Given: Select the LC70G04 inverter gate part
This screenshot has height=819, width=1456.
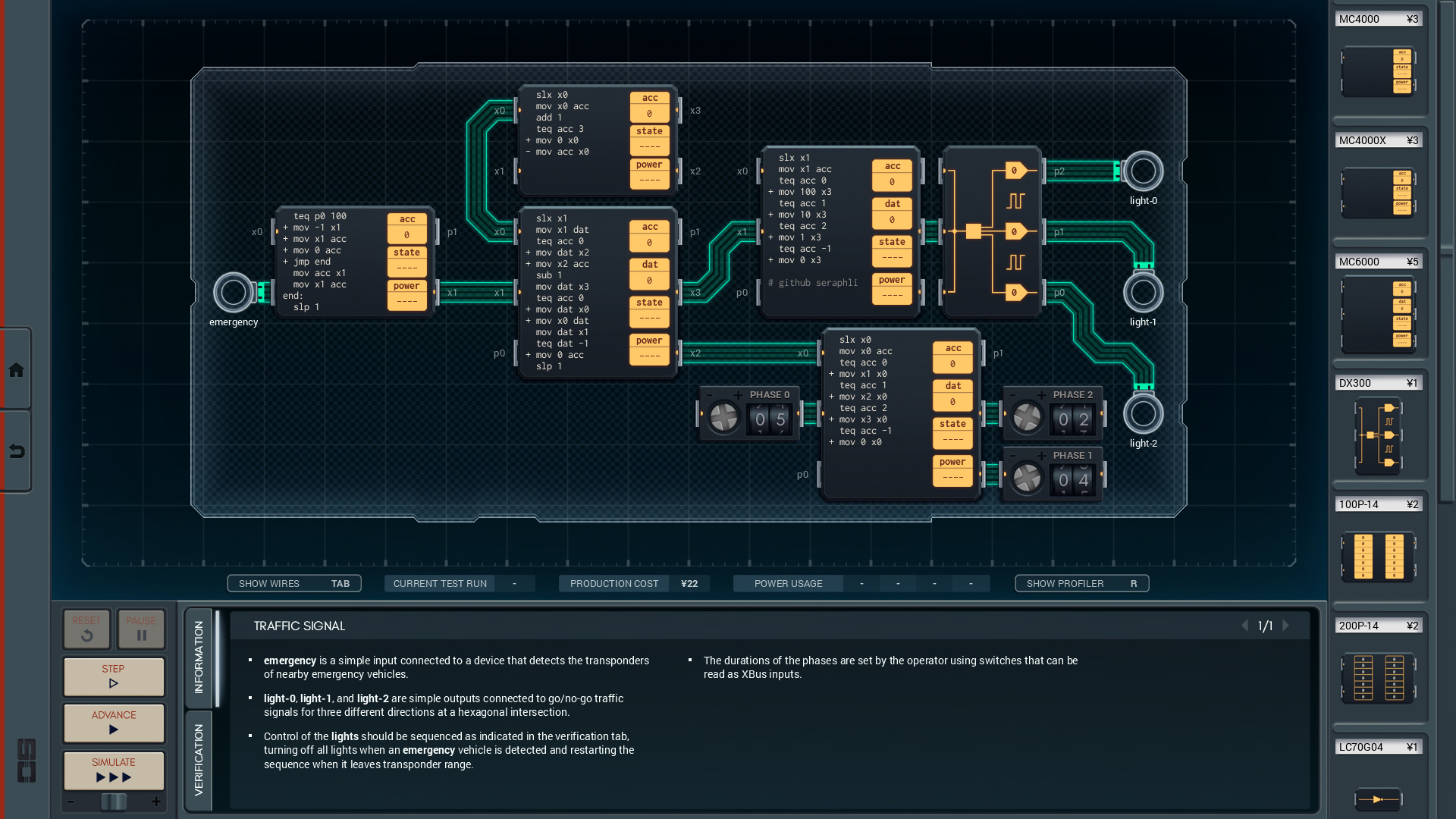Looking at the screenshot, I should tap(1378, 799).
